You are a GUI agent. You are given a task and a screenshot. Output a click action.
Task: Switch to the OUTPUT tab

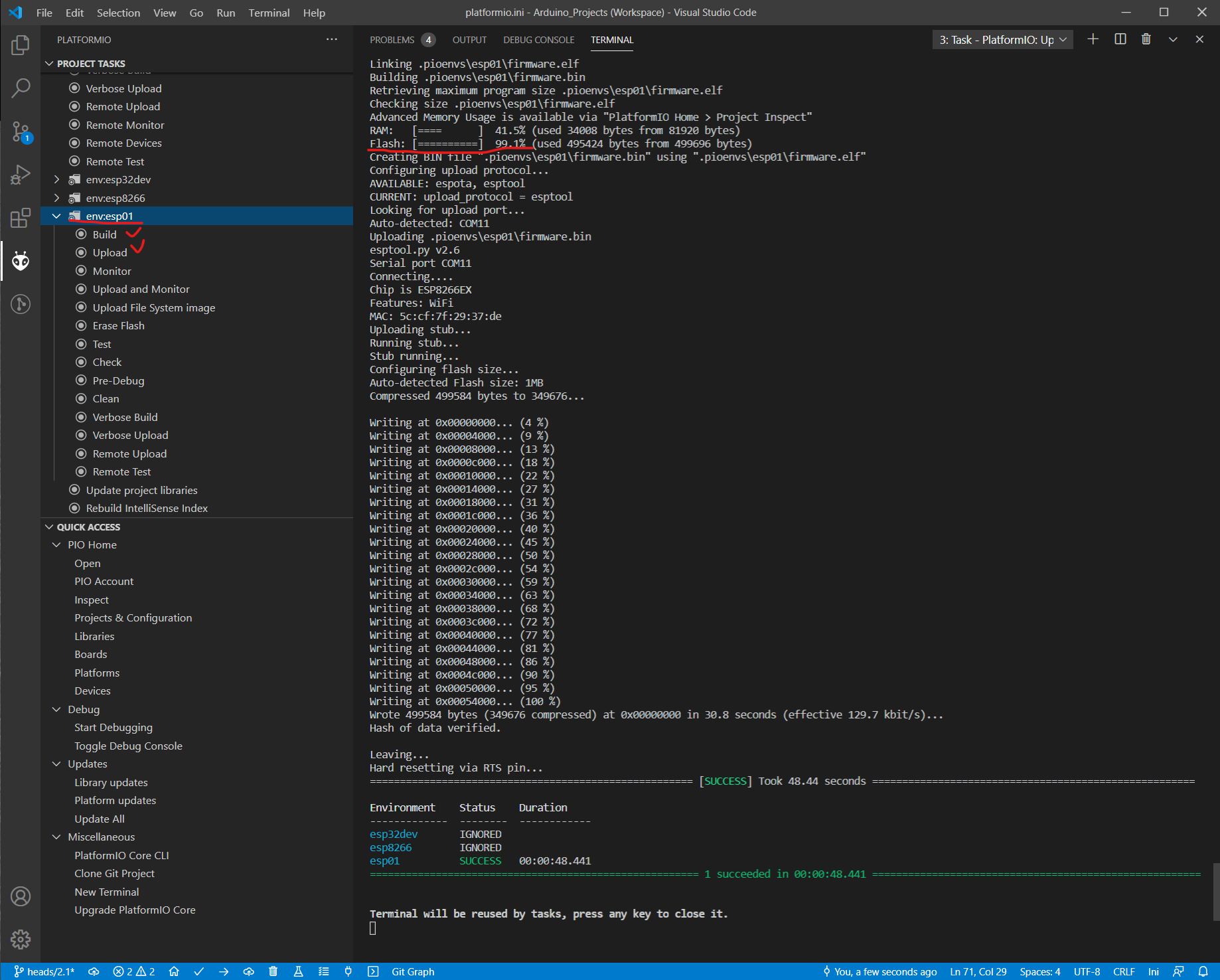click(x=469, y=40)
